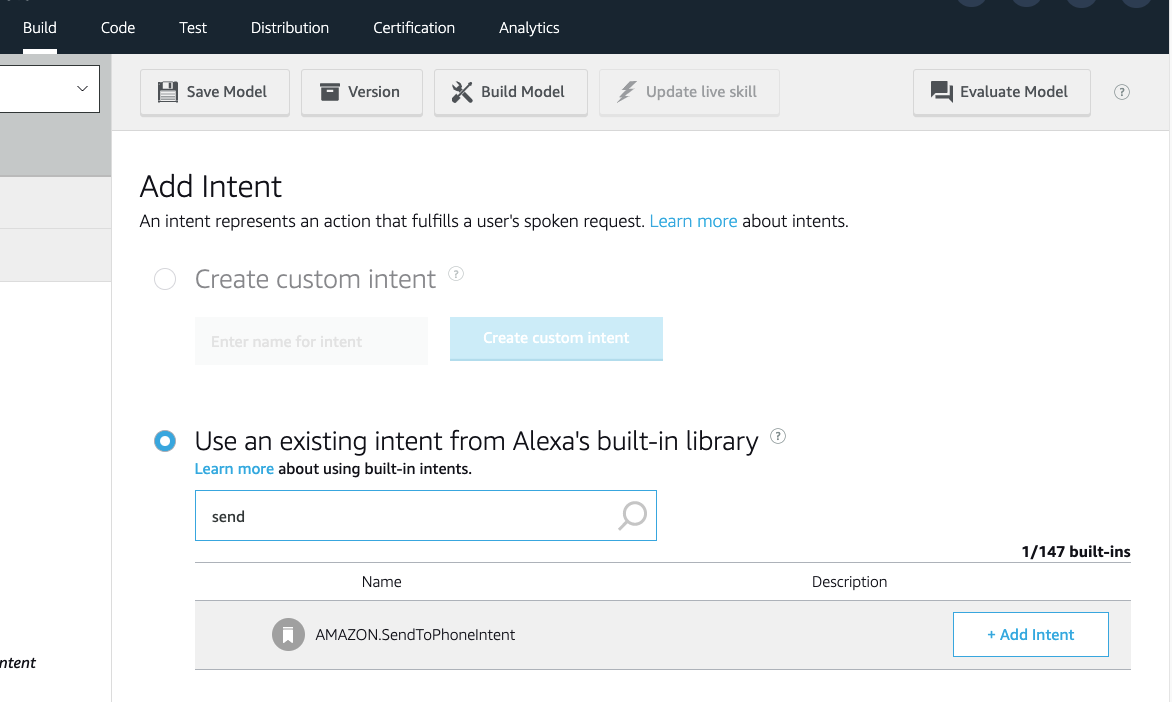Screen dimensions: 1172x702
Task: Click the search magnifier icon in search box
Action: [632, 516]
